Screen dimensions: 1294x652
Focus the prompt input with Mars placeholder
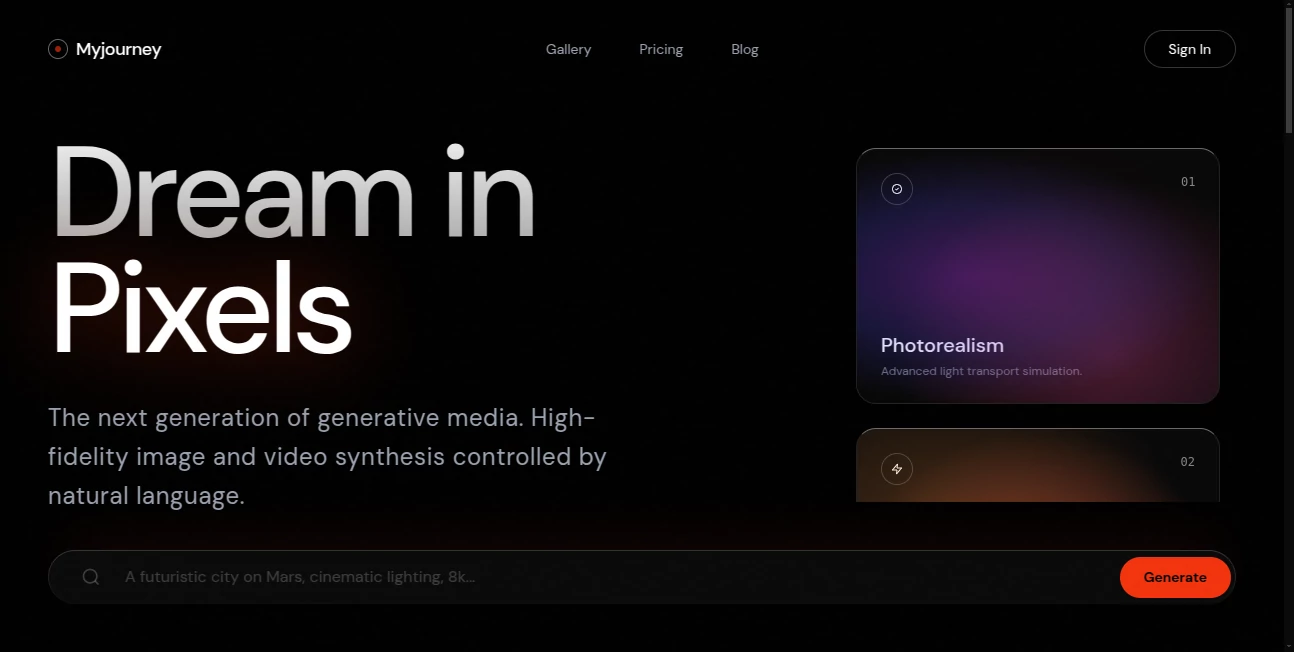600,577
